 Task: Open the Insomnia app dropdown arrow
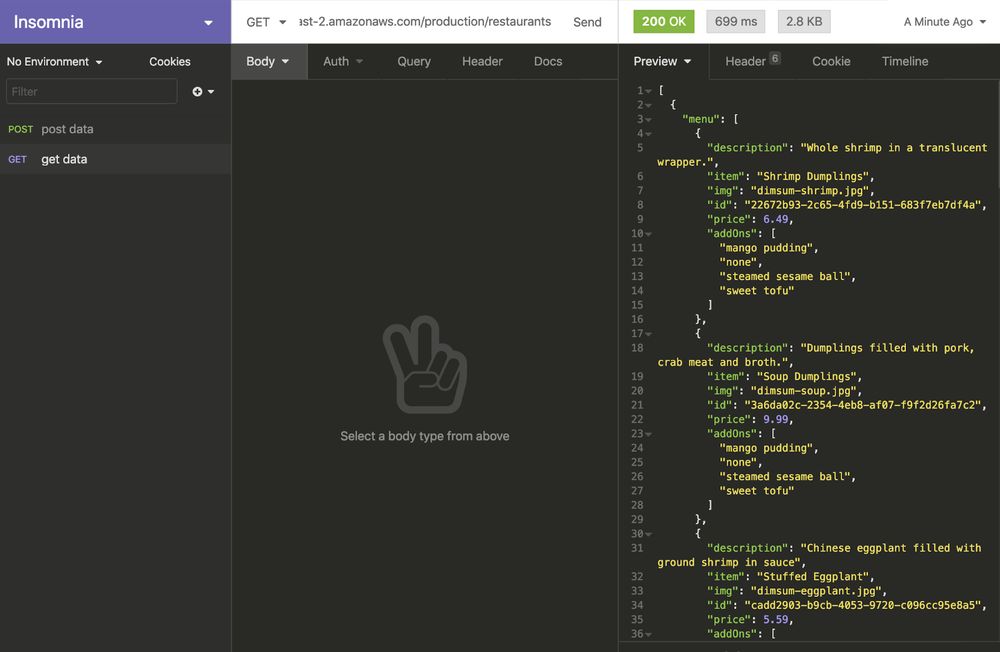(208, 23)
